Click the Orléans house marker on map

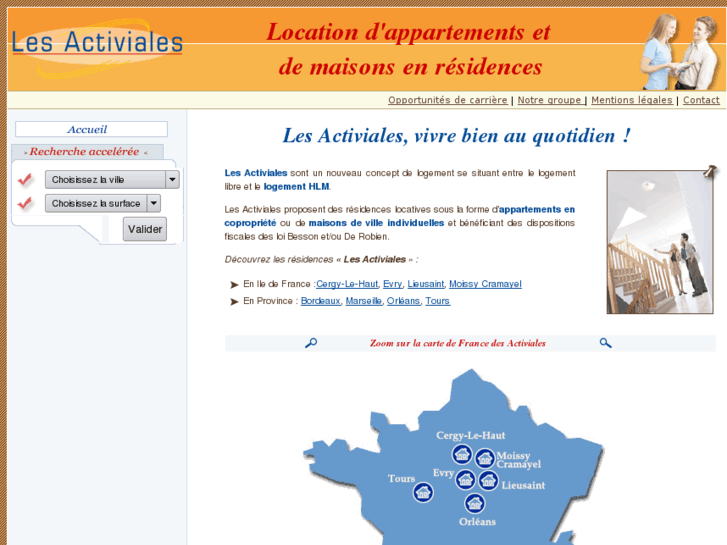click(x=475, y=503)
